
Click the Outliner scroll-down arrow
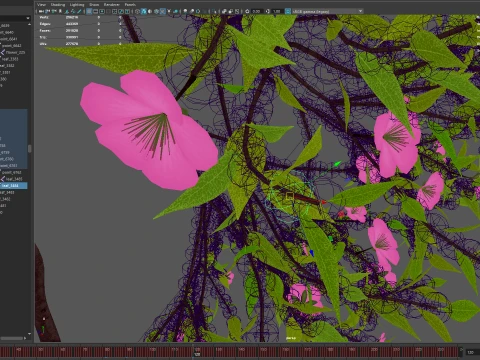coord(29,333)
